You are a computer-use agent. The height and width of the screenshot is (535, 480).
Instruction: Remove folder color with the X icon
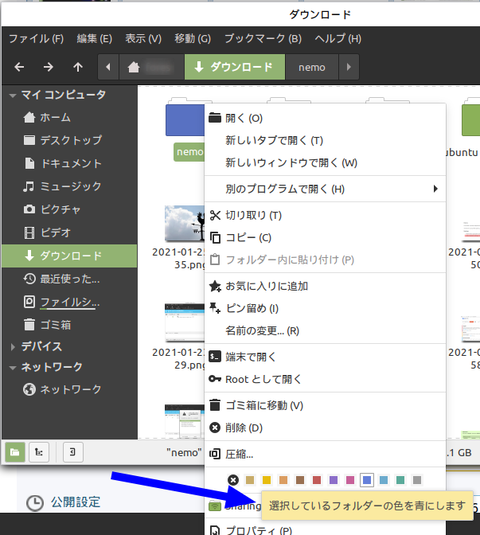tap(233, 480)
